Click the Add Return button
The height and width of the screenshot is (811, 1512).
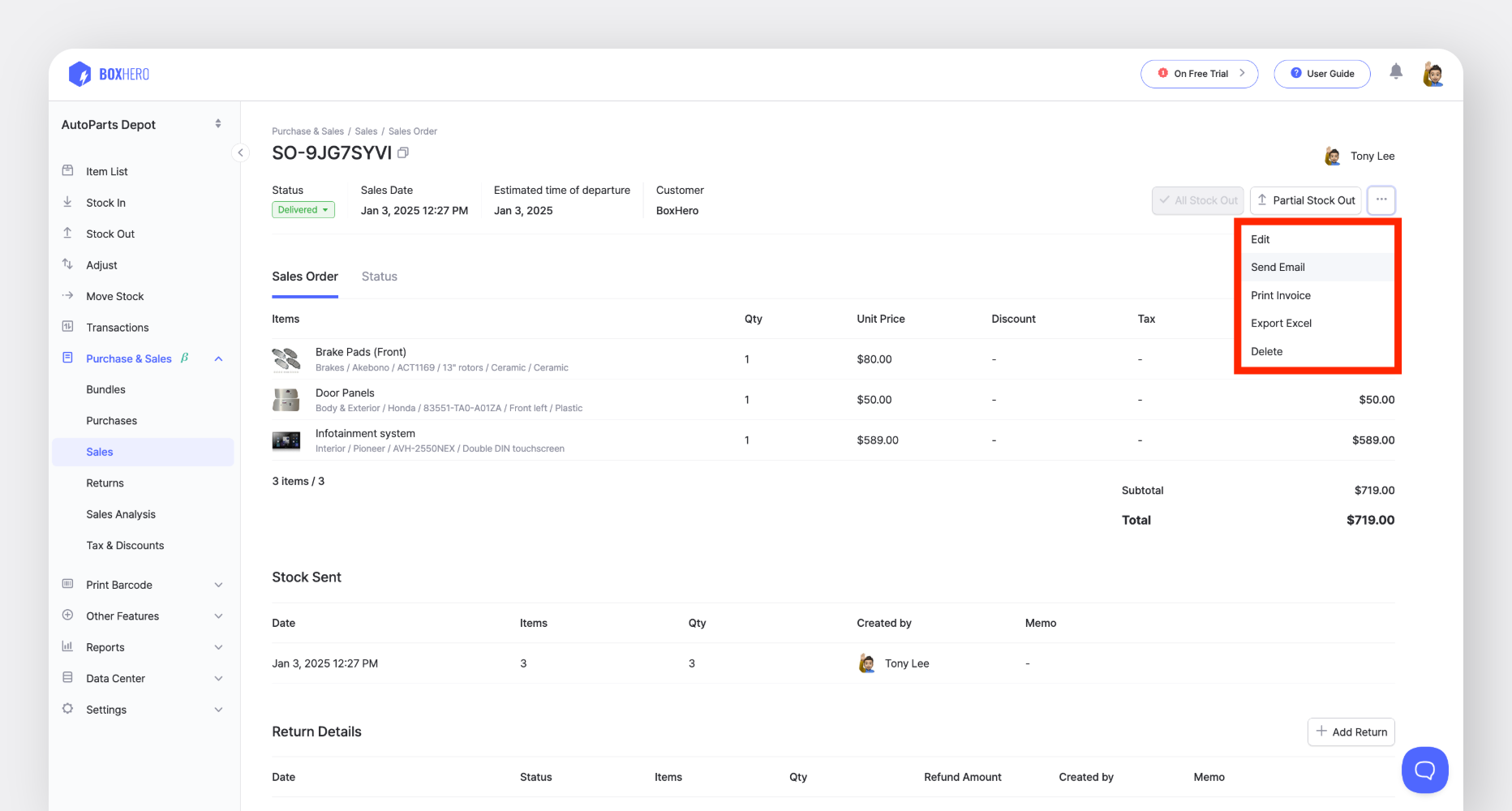tap(1351, 732)
